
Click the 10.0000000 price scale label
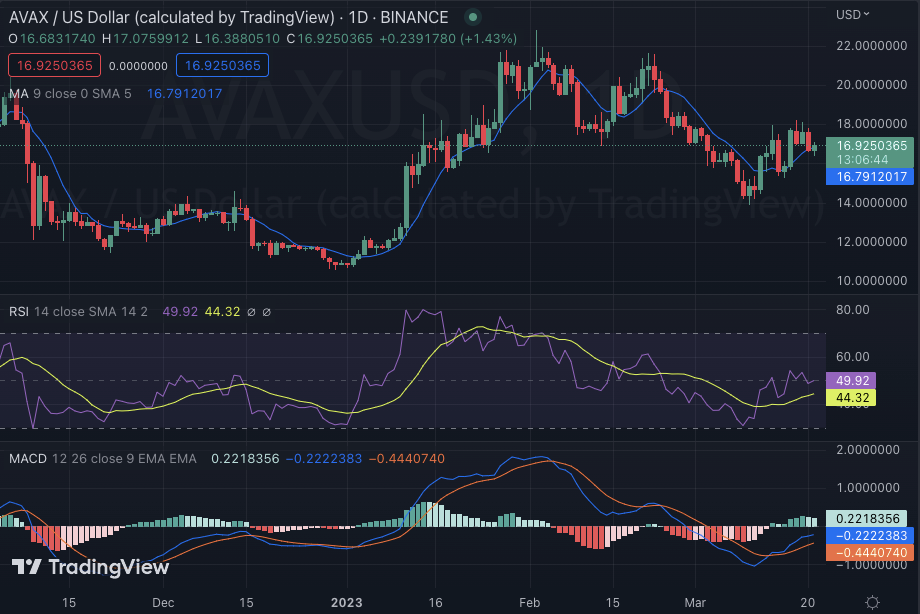[871, 281]
